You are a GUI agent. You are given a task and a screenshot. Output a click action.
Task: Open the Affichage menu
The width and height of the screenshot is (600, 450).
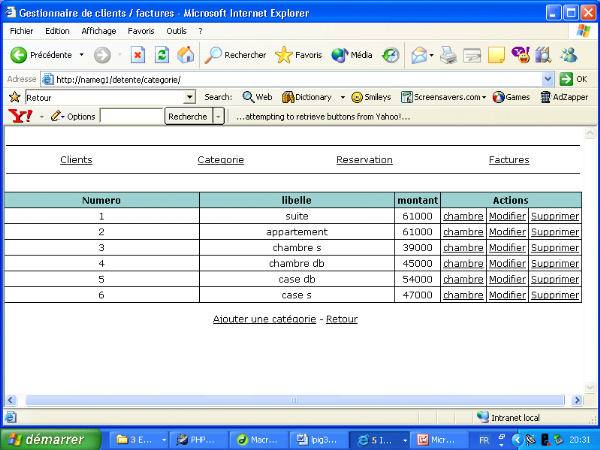[98, 31]
